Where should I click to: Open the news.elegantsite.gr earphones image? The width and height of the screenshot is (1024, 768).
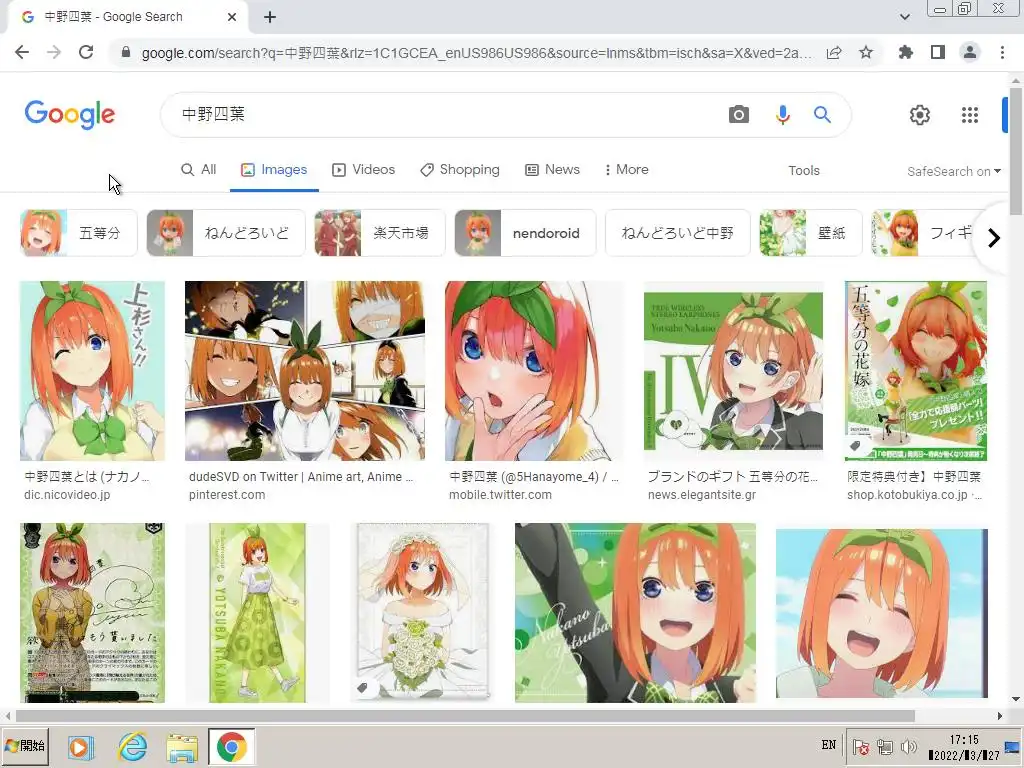click(x=733, y=371)
